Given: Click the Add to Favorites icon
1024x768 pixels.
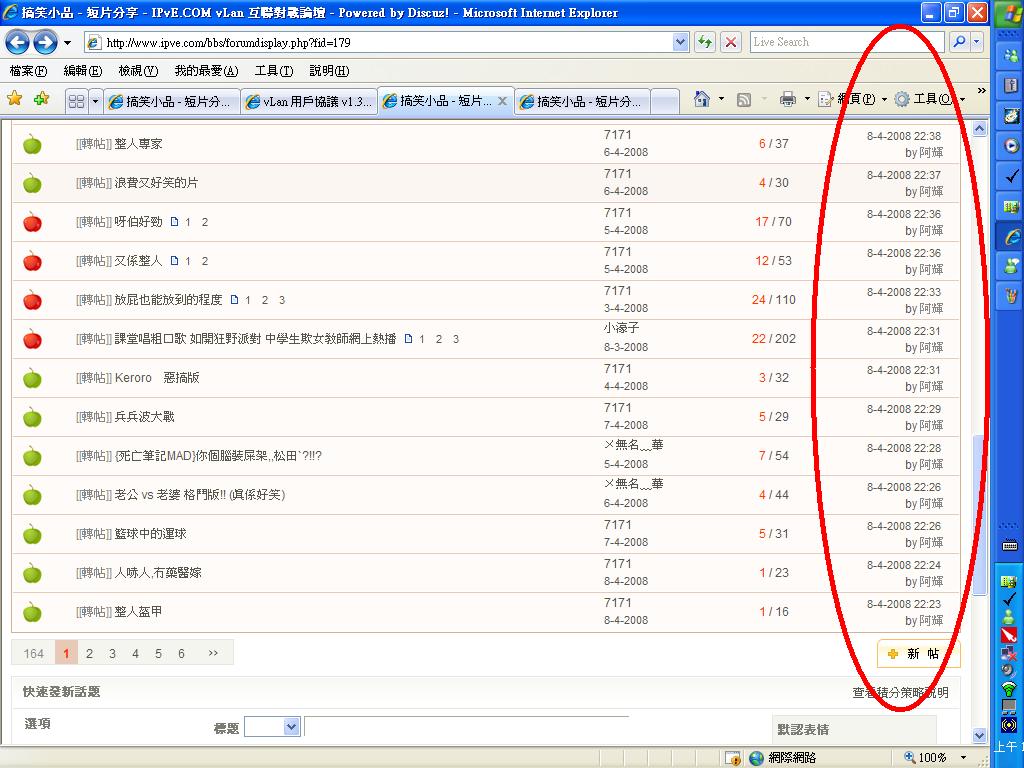Looking at the screenshot, I should pos(41,99).
